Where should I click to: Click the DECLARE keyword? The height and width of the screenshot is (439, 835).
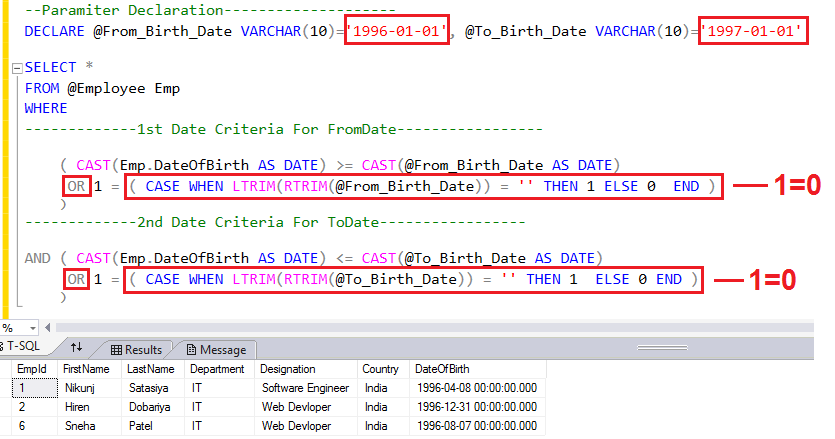click(x=54, y=31)
